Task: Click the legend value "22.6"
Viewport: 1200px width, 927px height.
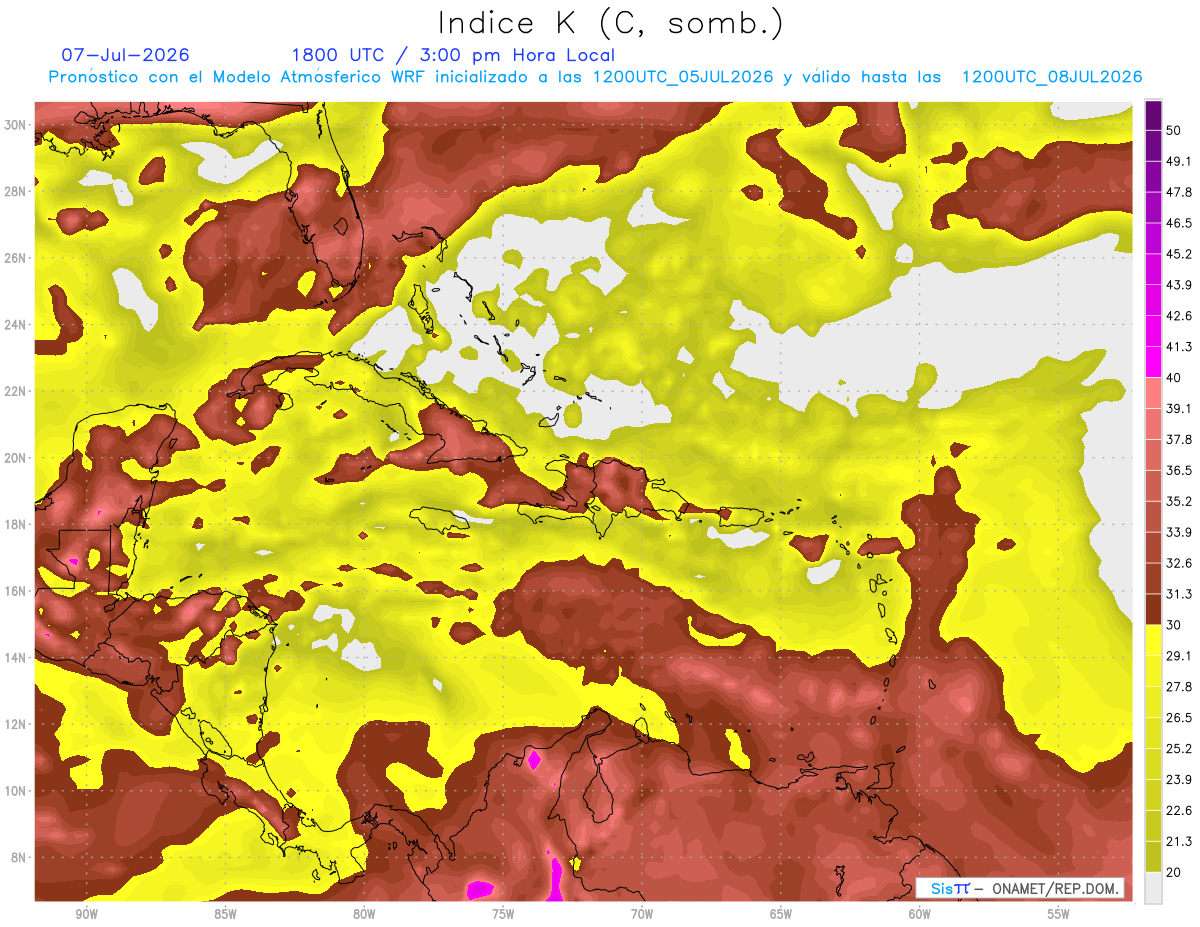Action: (1179, 810)
